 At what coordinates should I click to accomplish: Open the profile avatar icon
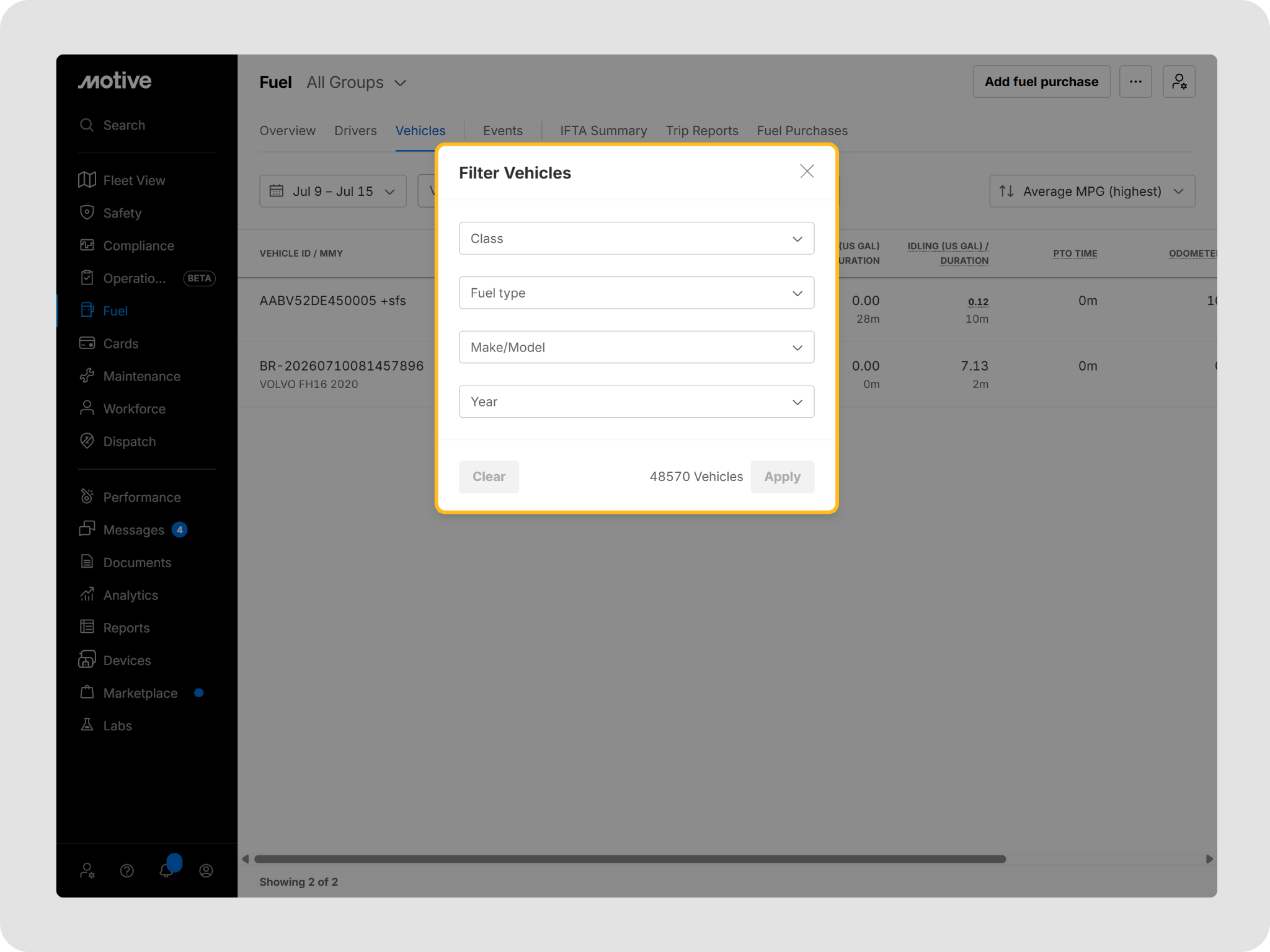click(206, 871)
